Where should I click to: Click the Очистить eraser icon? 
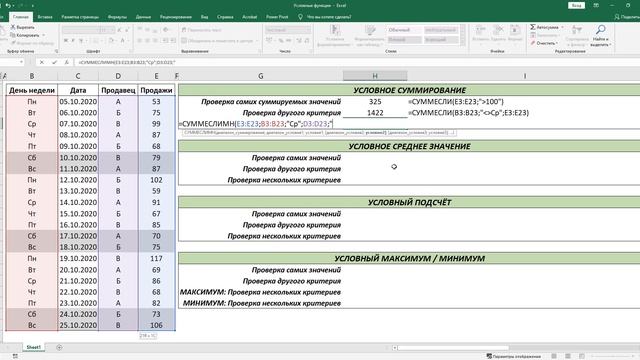point(533,43)
